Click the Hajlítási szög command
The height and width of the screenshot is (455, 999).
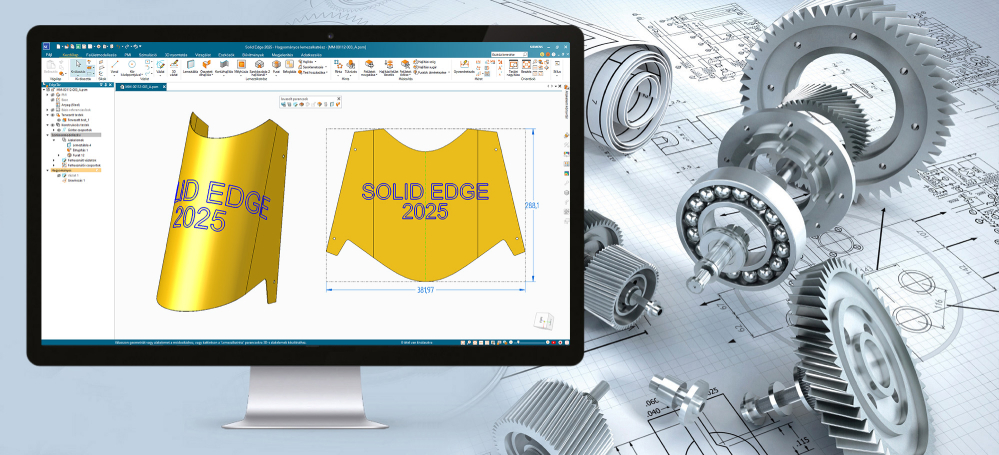[424, 61]
